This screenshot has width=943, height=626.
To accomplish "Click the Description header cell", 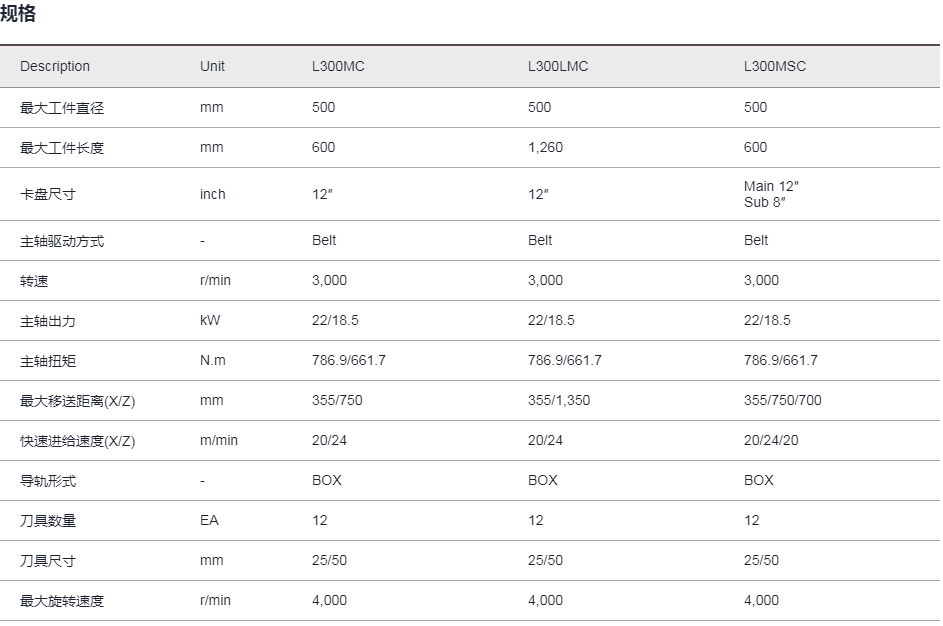I will point(55,66).
